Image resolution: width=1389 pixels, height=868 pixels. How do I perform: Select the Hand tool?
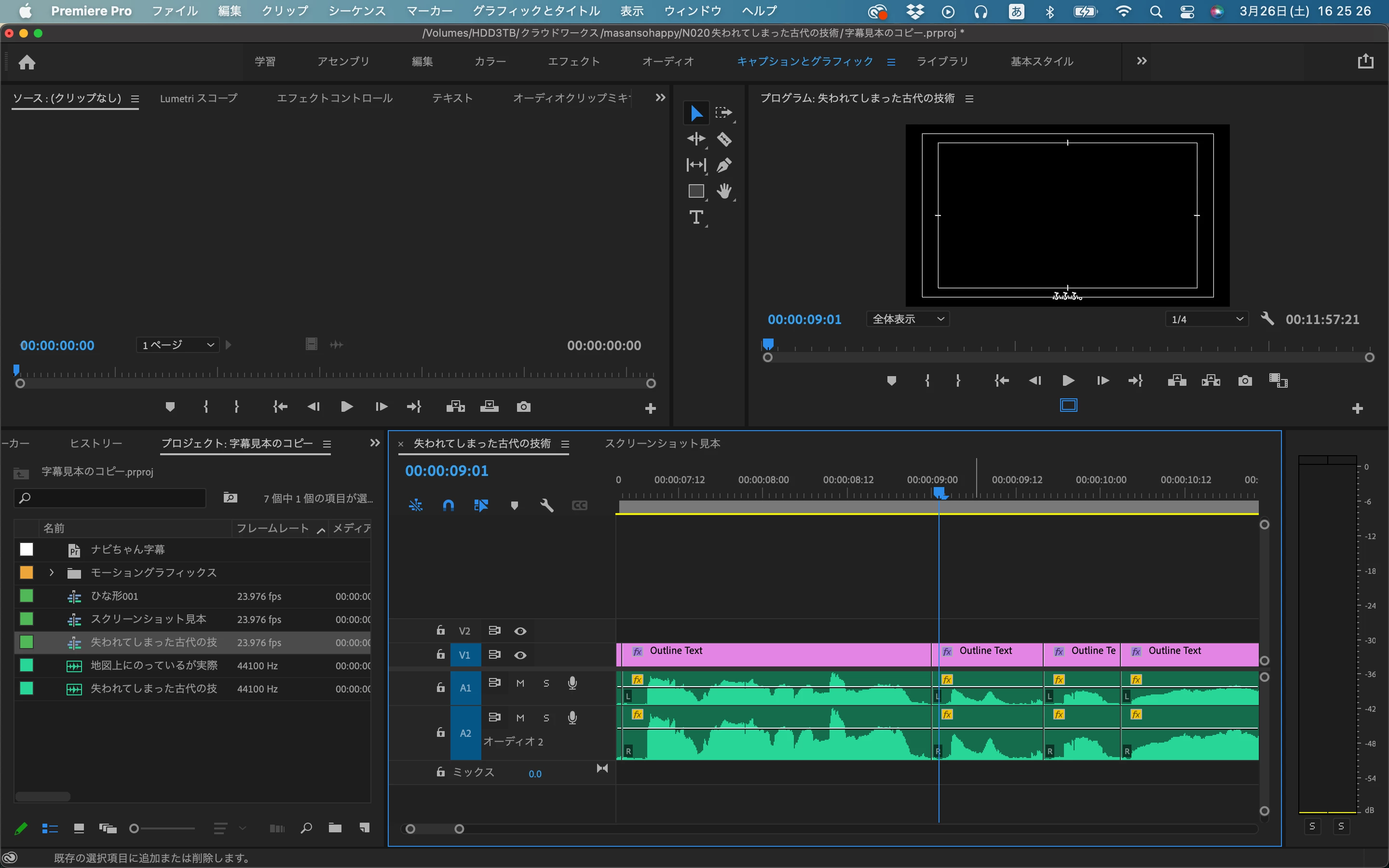click(x=724, y=191)
